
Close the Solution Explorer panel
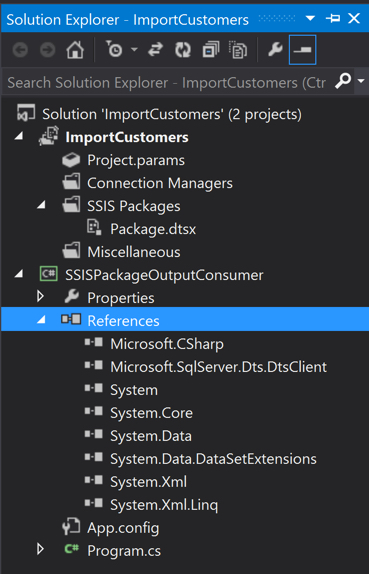(x=354, y=18)
